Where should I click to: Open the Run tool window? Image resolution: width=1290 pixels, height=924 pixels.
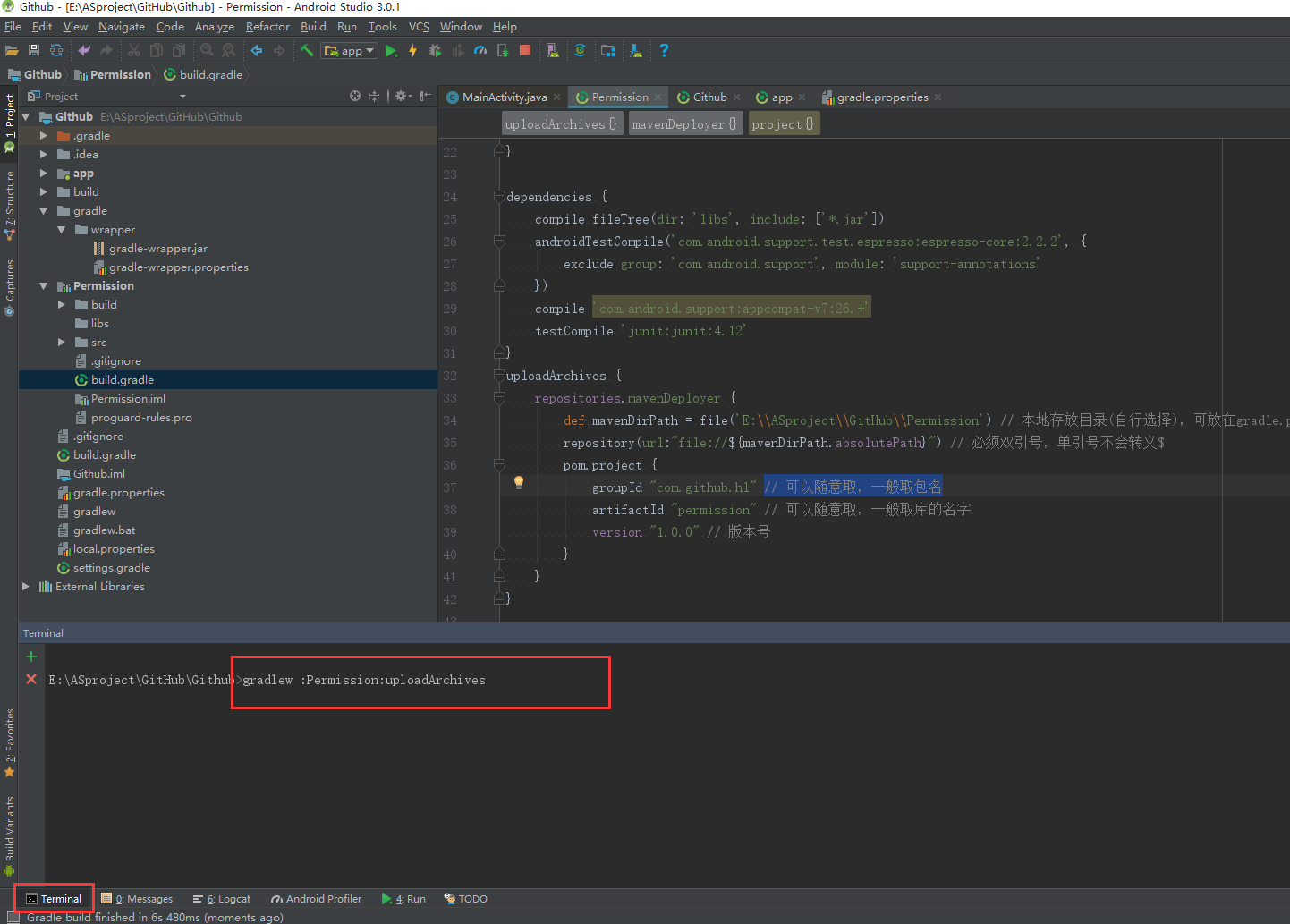[403, 899]
